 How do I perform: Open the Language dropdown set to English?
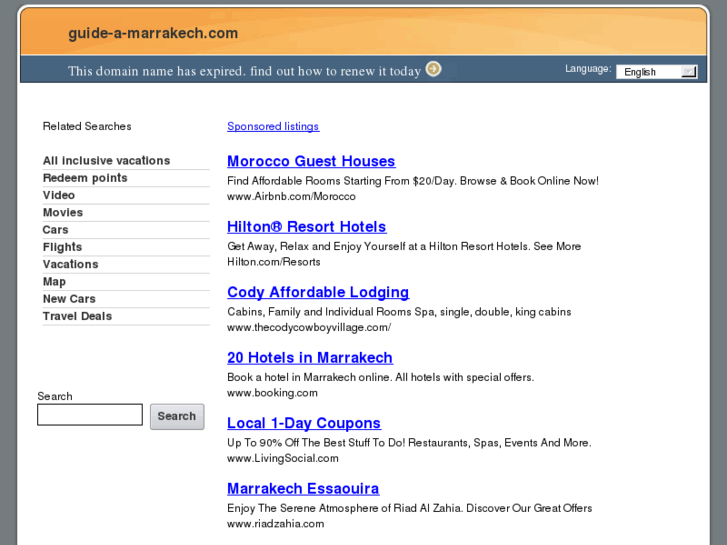coord(657,72)
